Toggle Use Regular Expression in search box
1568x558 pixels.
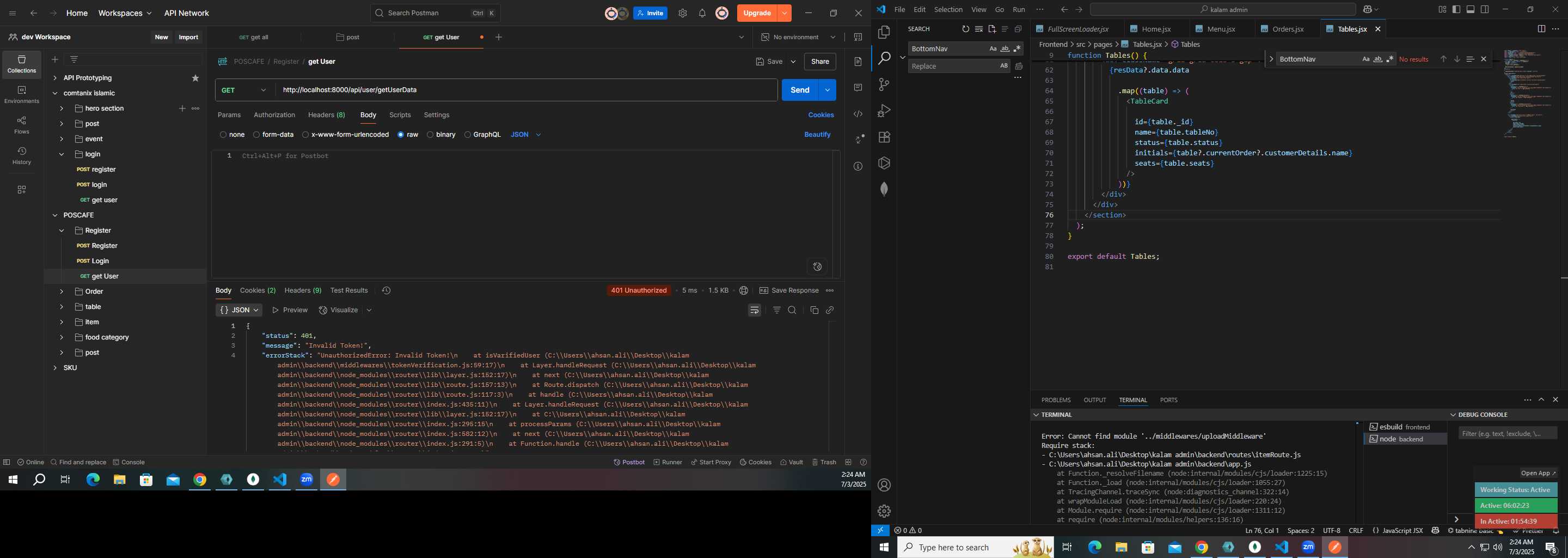(x=1017, y=48)
